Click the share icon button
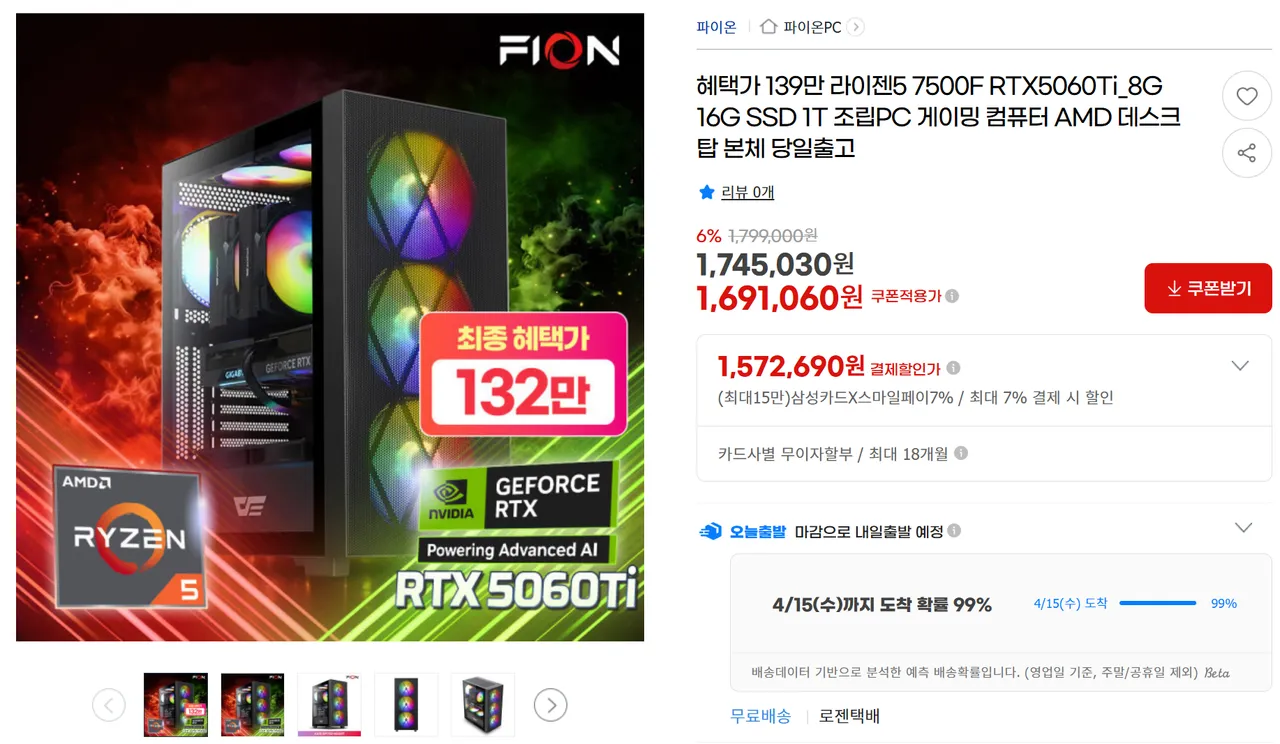 point(1246,153)
